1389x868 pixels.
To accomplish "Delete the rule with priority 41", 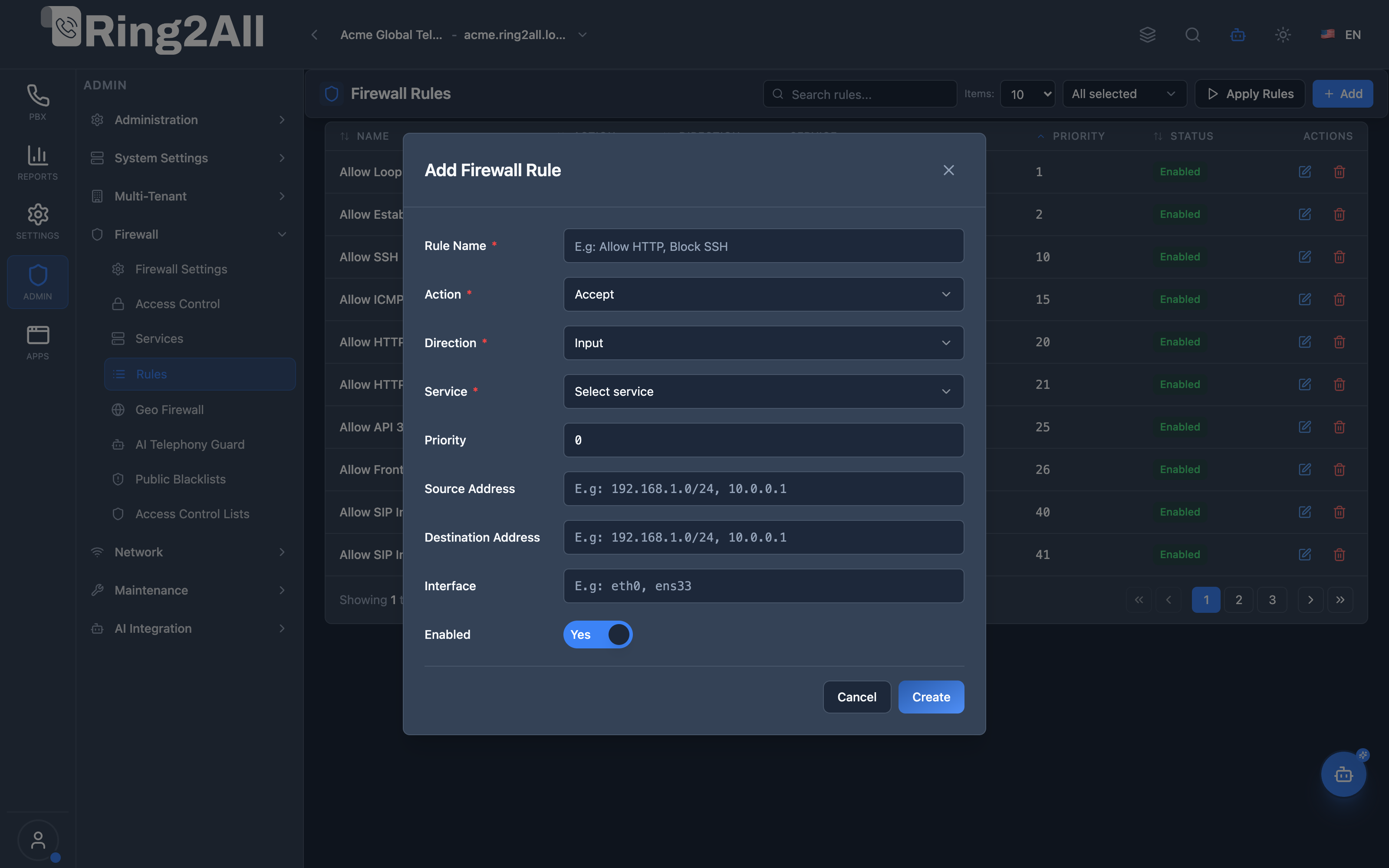I will [1340, 555].
